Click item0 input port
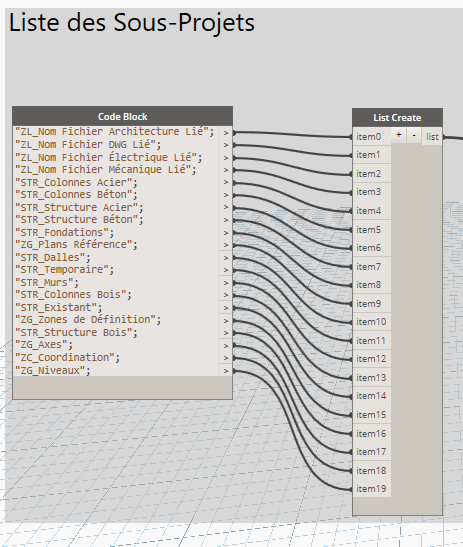Image resolution: width=463 pixels, height=547 pixels. tap(372, 137)
